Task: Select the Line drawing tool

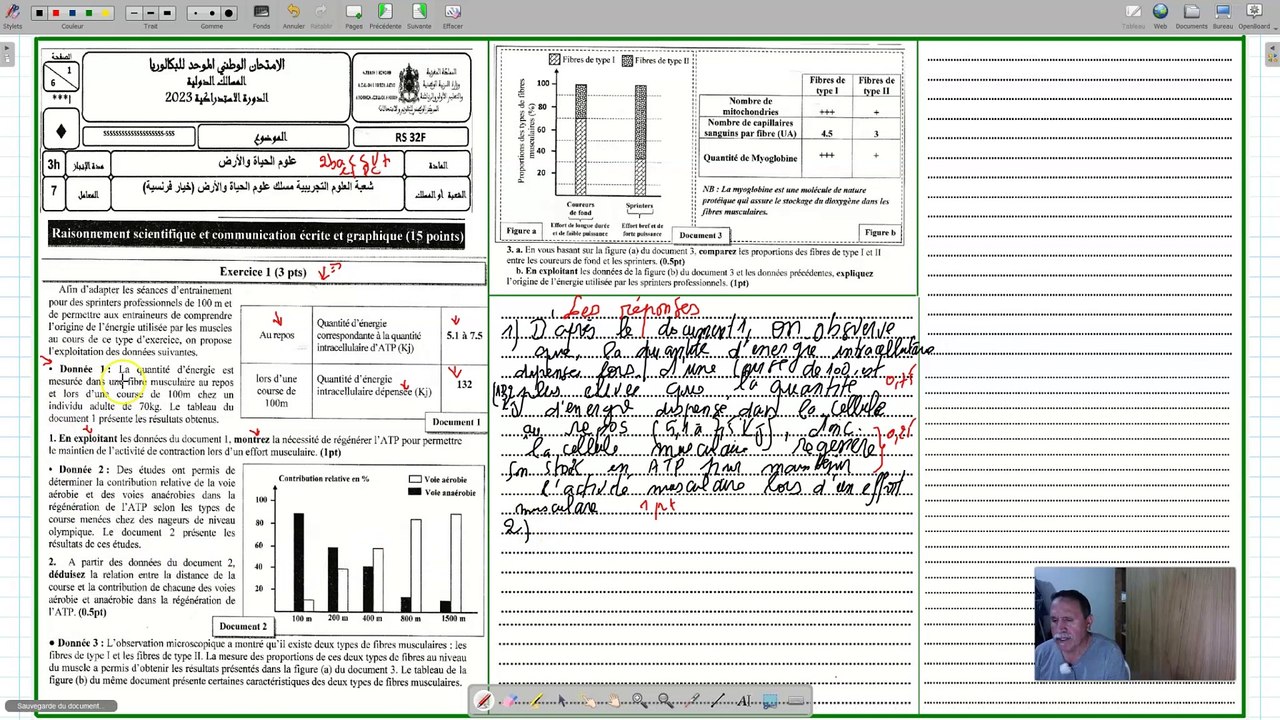Action: (718, 701)
